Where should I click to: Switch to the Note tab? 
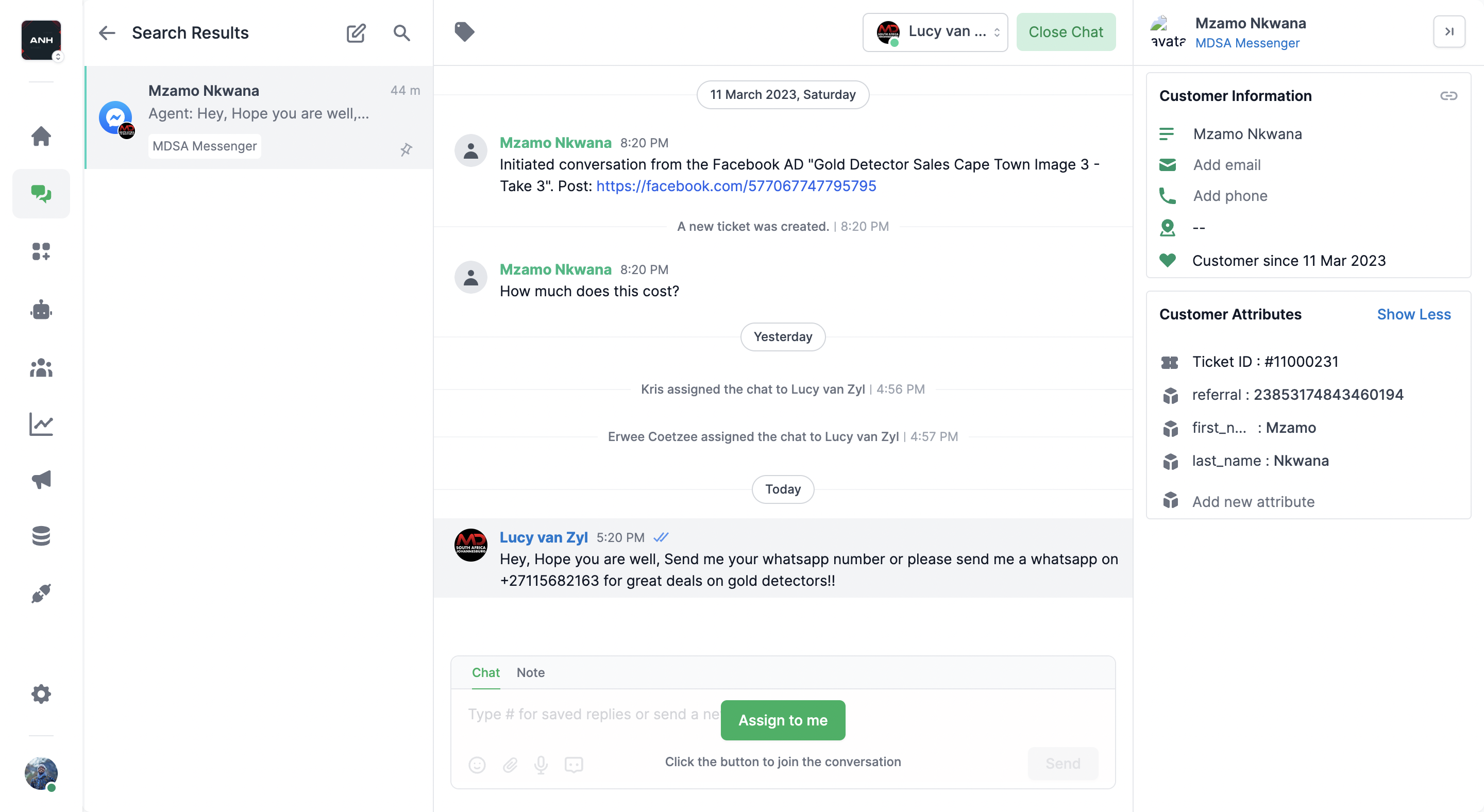tap(530, 672)
